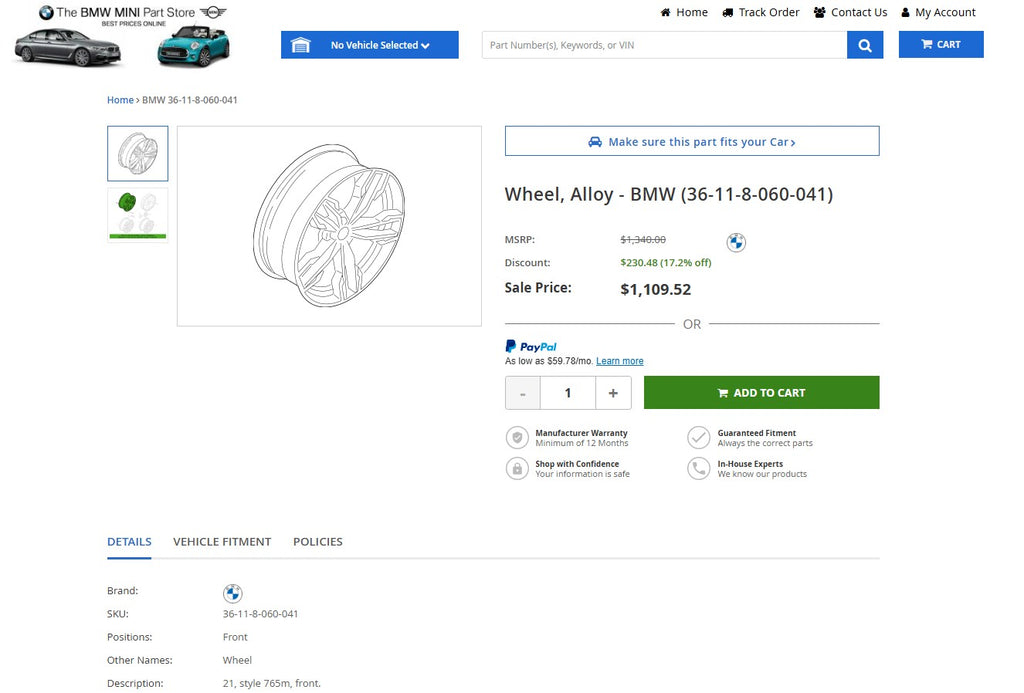Click the struck-through MSRP $1,340.00

point(643,240)
